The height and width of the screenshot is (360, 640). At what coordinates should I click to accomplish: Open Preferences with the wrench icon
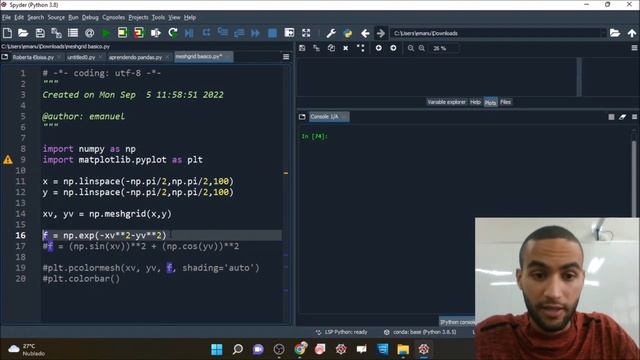point(331,33)
